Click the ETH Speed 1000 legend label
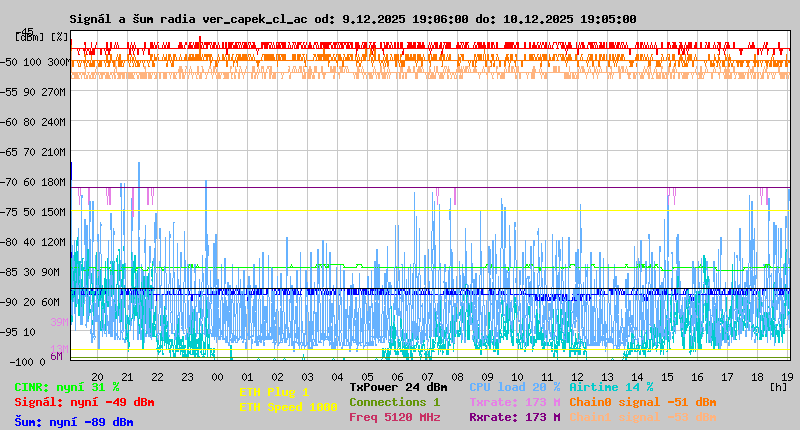The image size is (800, 430). pos(288,407)
